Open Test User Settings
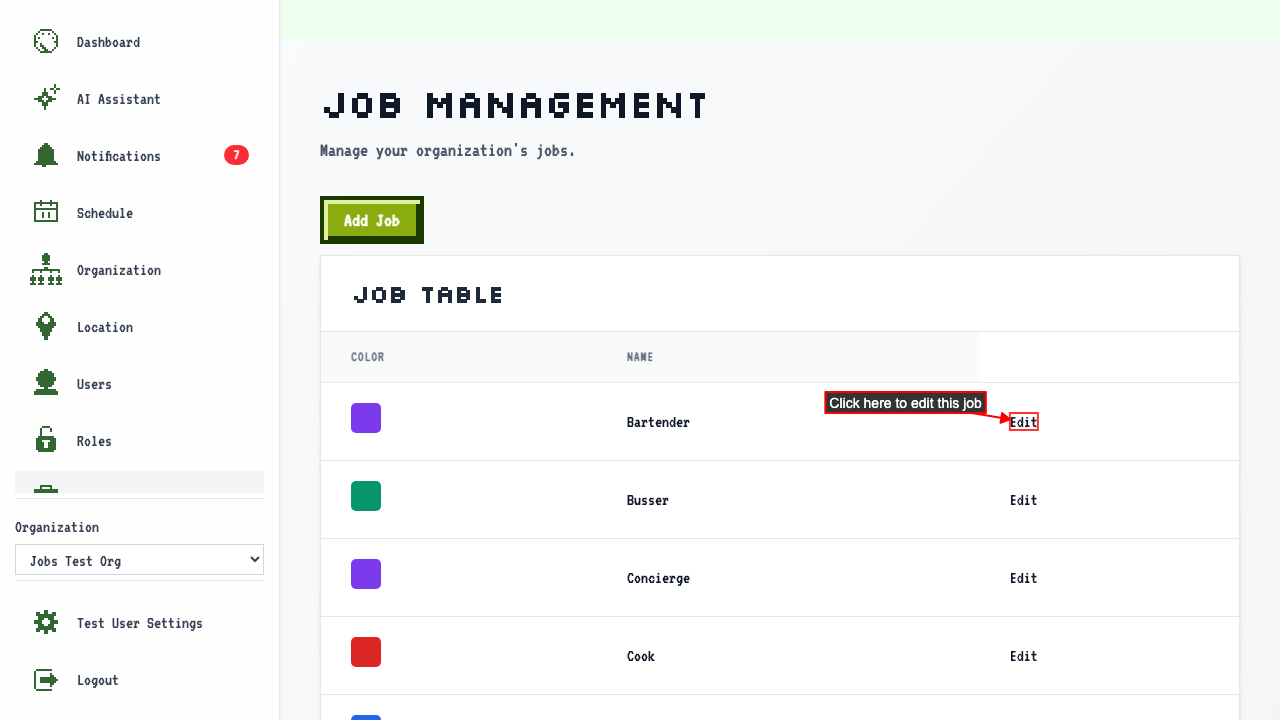The height and width of the screenshot is (720, 1280). coord(140,623)
